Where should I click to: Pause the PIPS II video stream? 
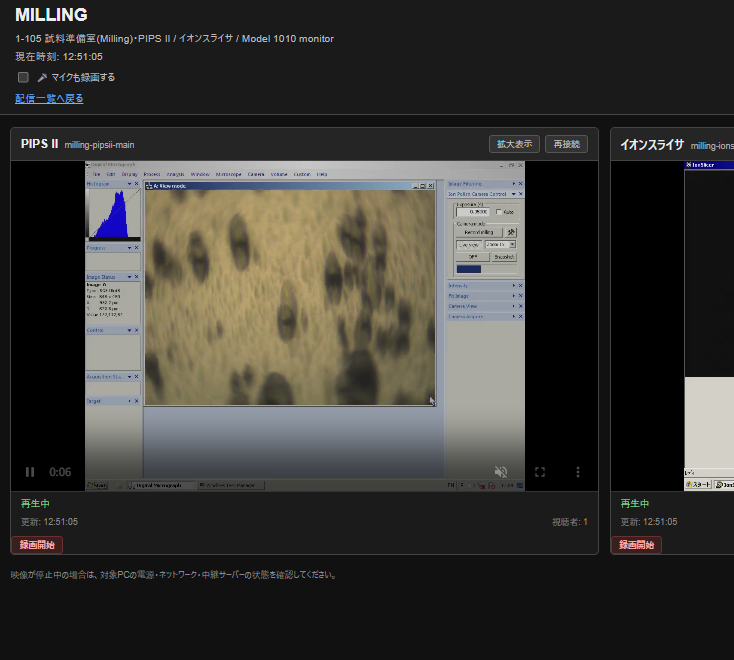point(30,472)
